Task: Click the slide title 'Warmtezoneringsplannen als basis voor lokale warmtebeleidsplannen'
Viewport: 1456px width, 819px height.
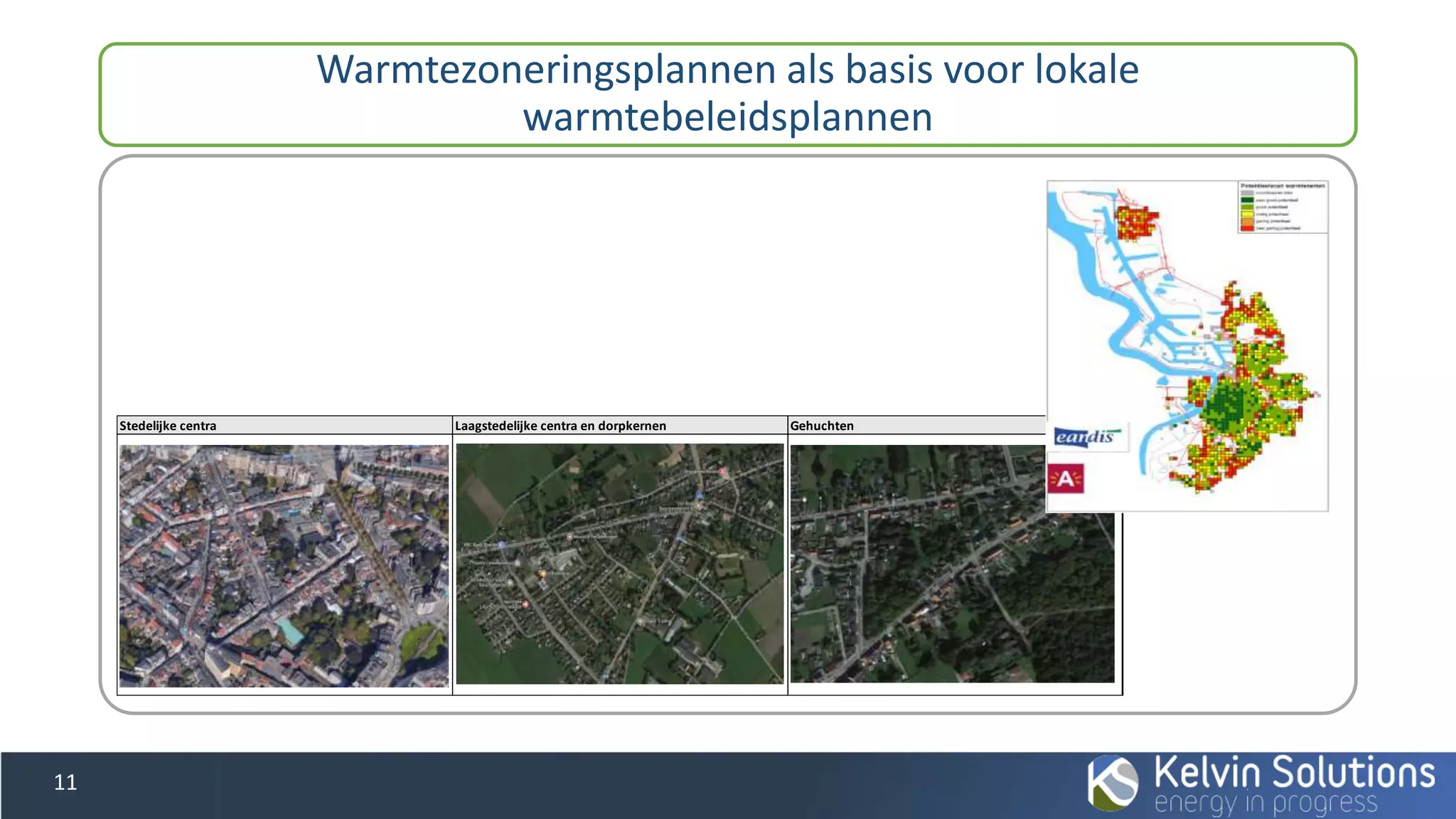Action: tap(727, 92)
